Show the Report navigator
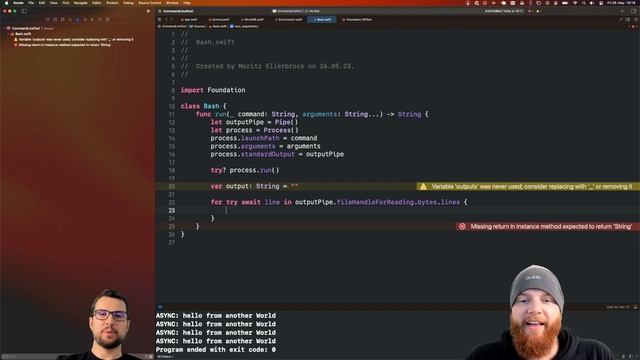Viewport: 640px width, 360px height. click(107, 19)
